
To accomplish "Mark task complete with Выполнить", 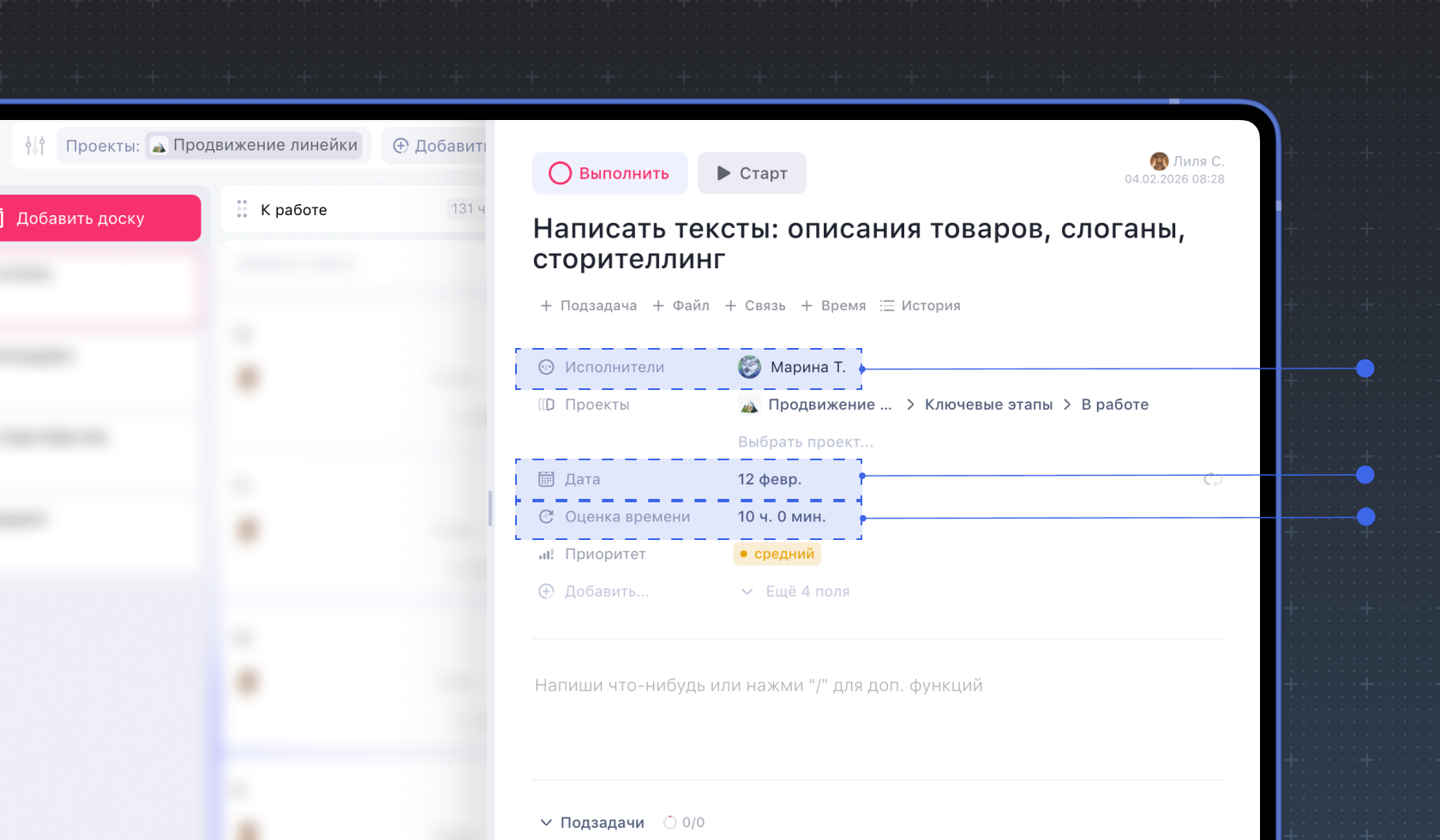I will pyautogui.click(x=609, y=173).
